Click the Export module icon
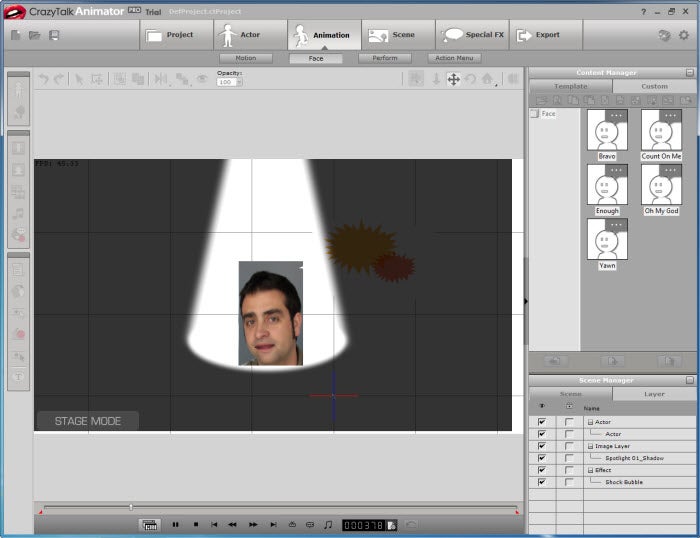Viewport: 700px width, 538px height. [523, 35]
